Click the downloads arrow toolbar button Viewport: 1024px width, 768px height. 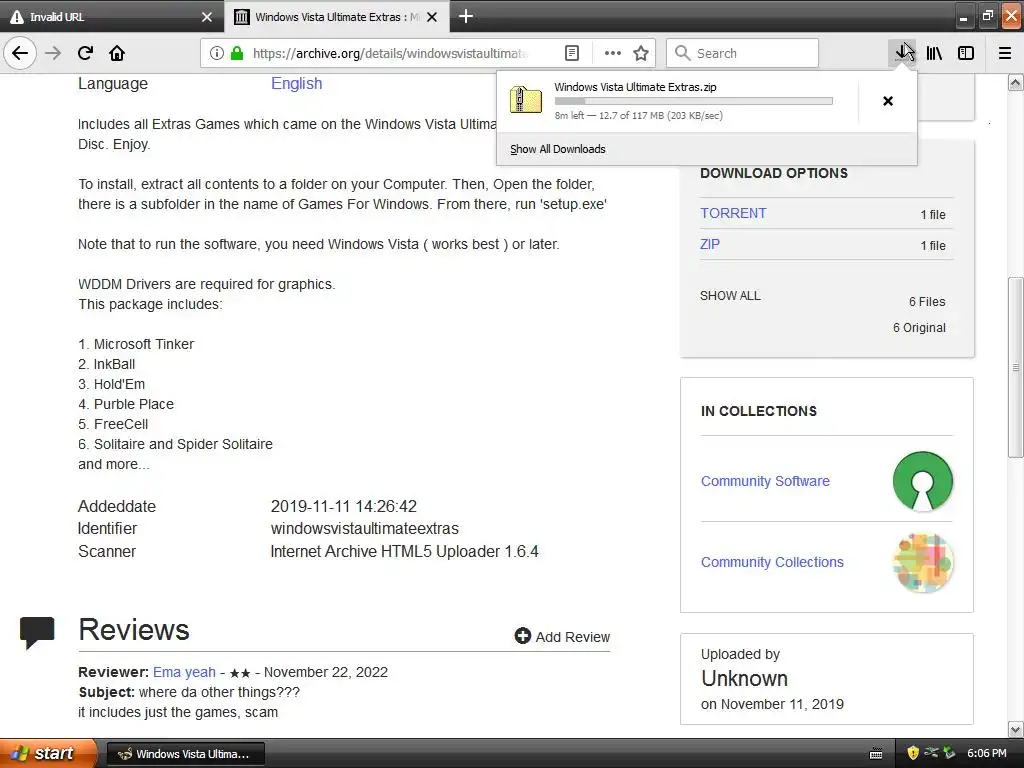(x=903, y=53)
